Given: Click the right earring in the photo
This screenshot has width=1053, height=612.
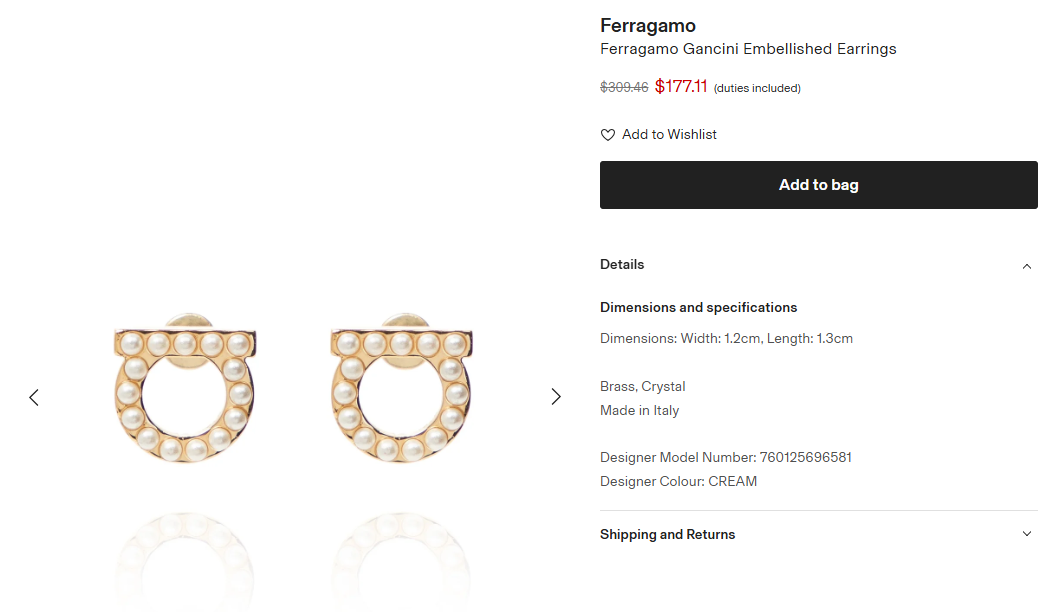Looking at the screenshot, I should coord(401,391).
